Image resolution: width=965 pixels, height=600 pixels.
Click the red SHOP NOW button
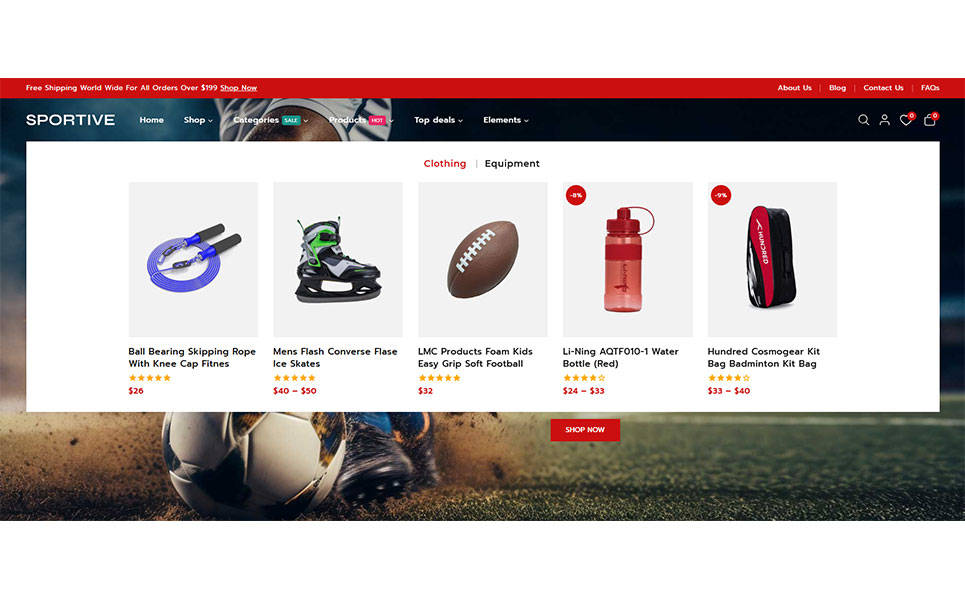click(585, 430)
